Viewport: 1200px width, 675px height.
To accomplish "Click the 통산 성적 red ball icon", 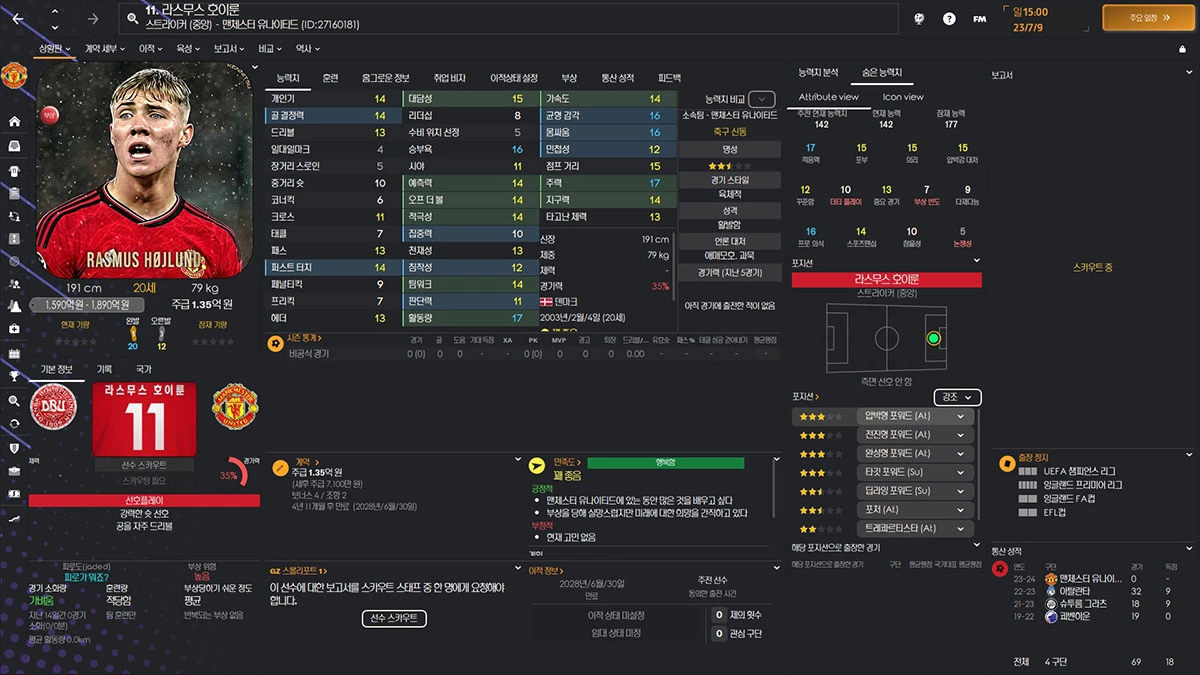I will (x=1000, y=568).
